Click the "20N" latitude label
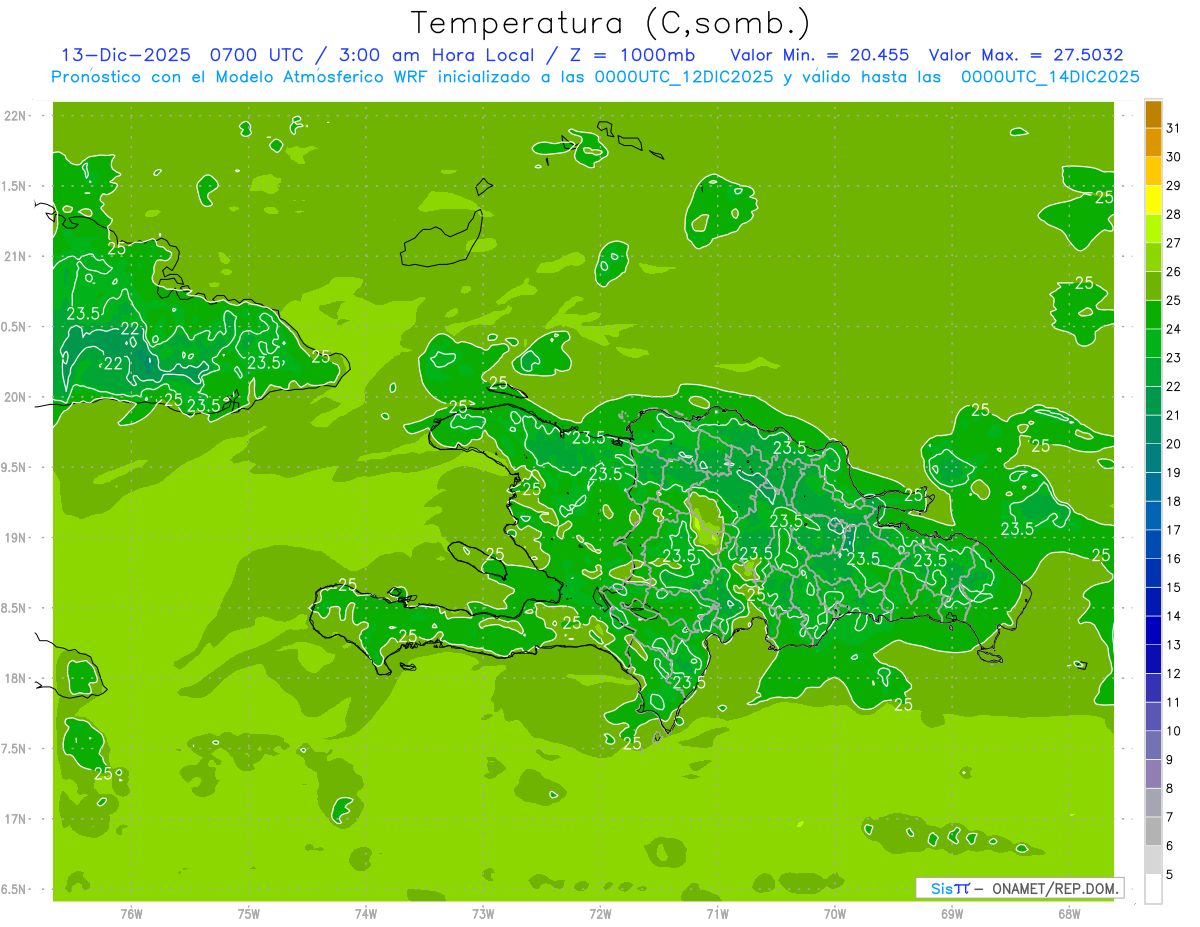This screenshot has height=927, width=1200. 15,397
